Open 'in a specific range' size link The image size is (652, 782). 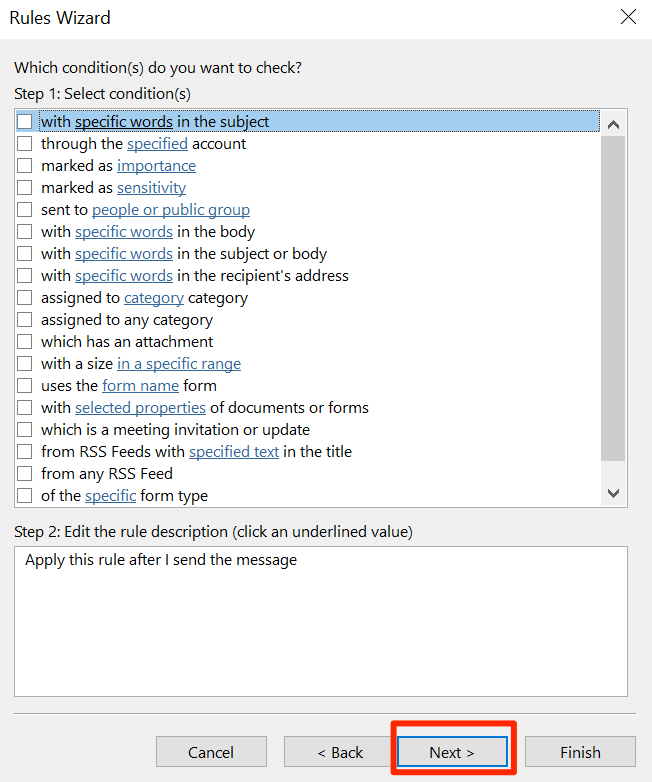[x=179, y=364]
